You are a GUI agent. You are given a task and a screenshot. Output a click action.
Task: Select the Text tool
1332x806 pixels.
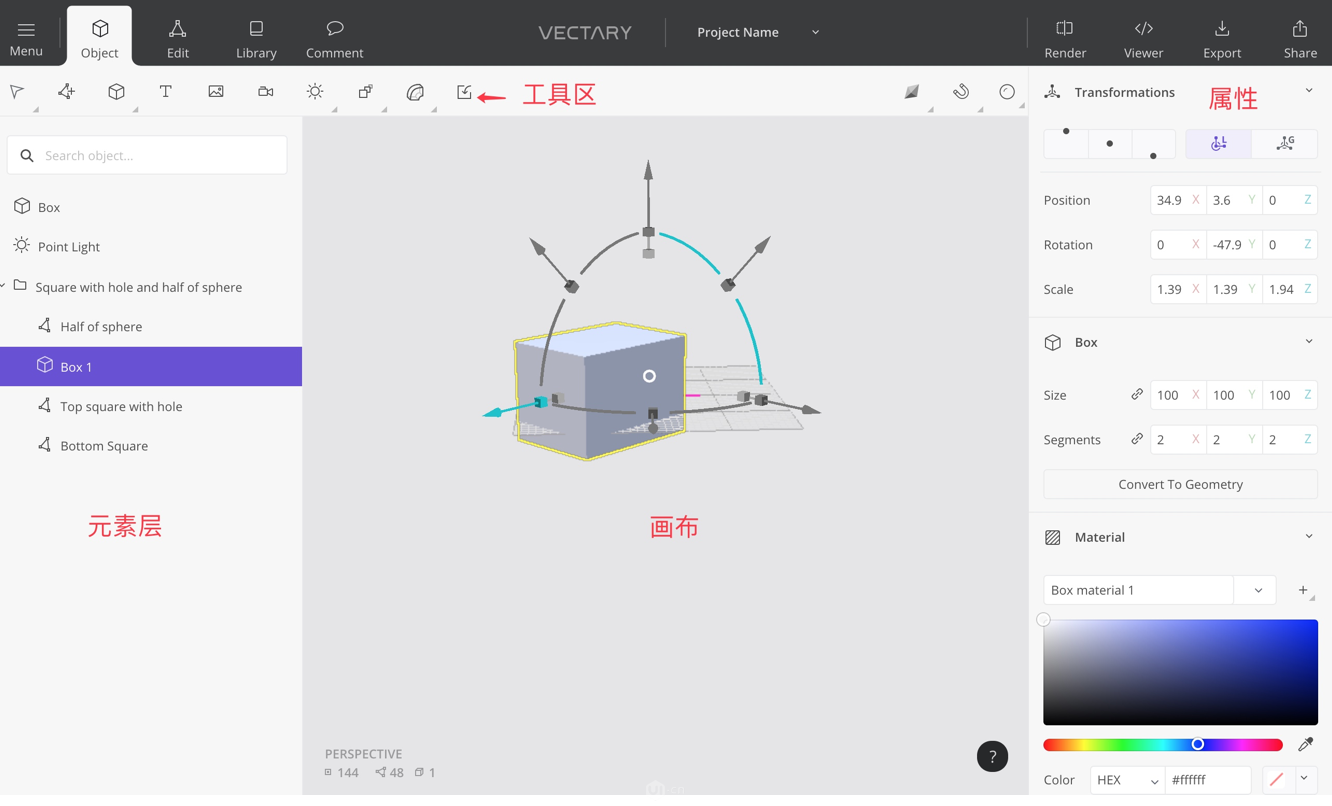tap(166, 92)
